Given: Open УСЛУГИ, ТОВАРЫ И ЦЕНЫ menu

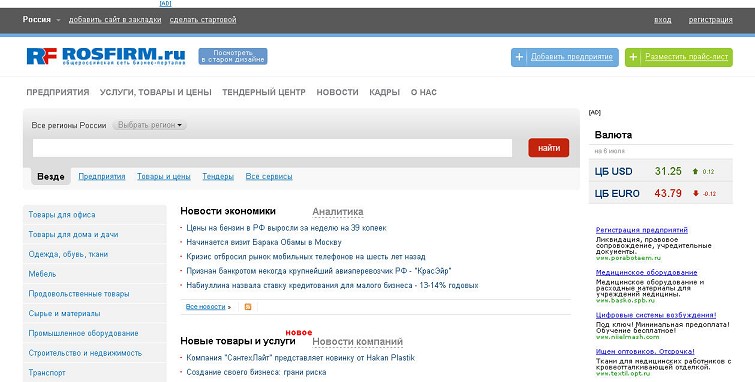Looking at the screenshot, I should click(x=156, y=92).
